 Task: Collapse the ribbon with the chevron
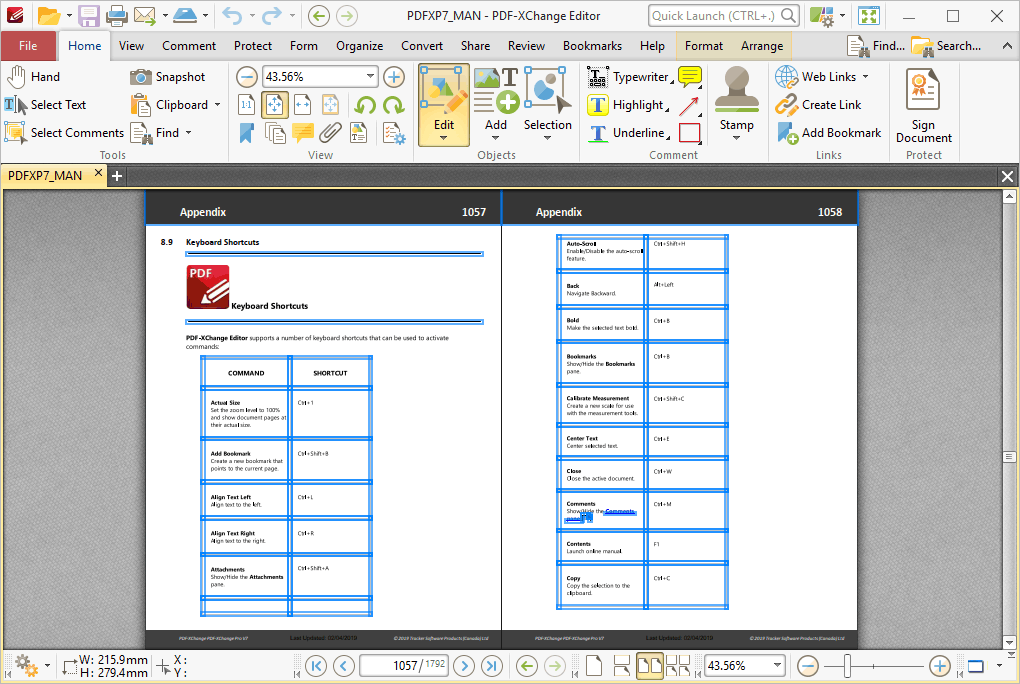(x=1007, y=46)
